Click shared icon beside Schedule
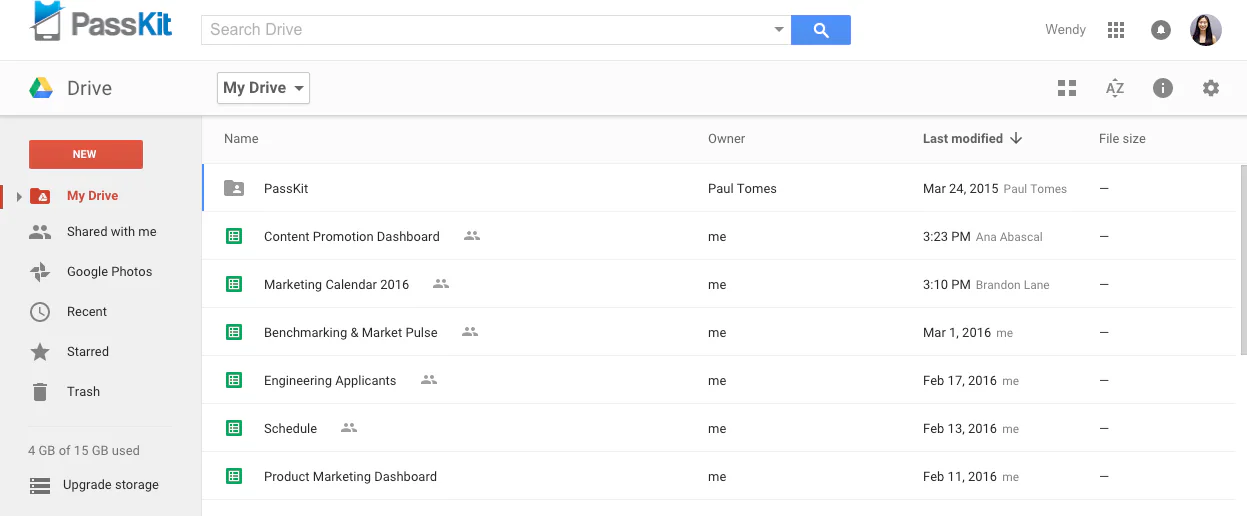Image resolution: width=1247 pixels, height=516 pixels. 349,428
